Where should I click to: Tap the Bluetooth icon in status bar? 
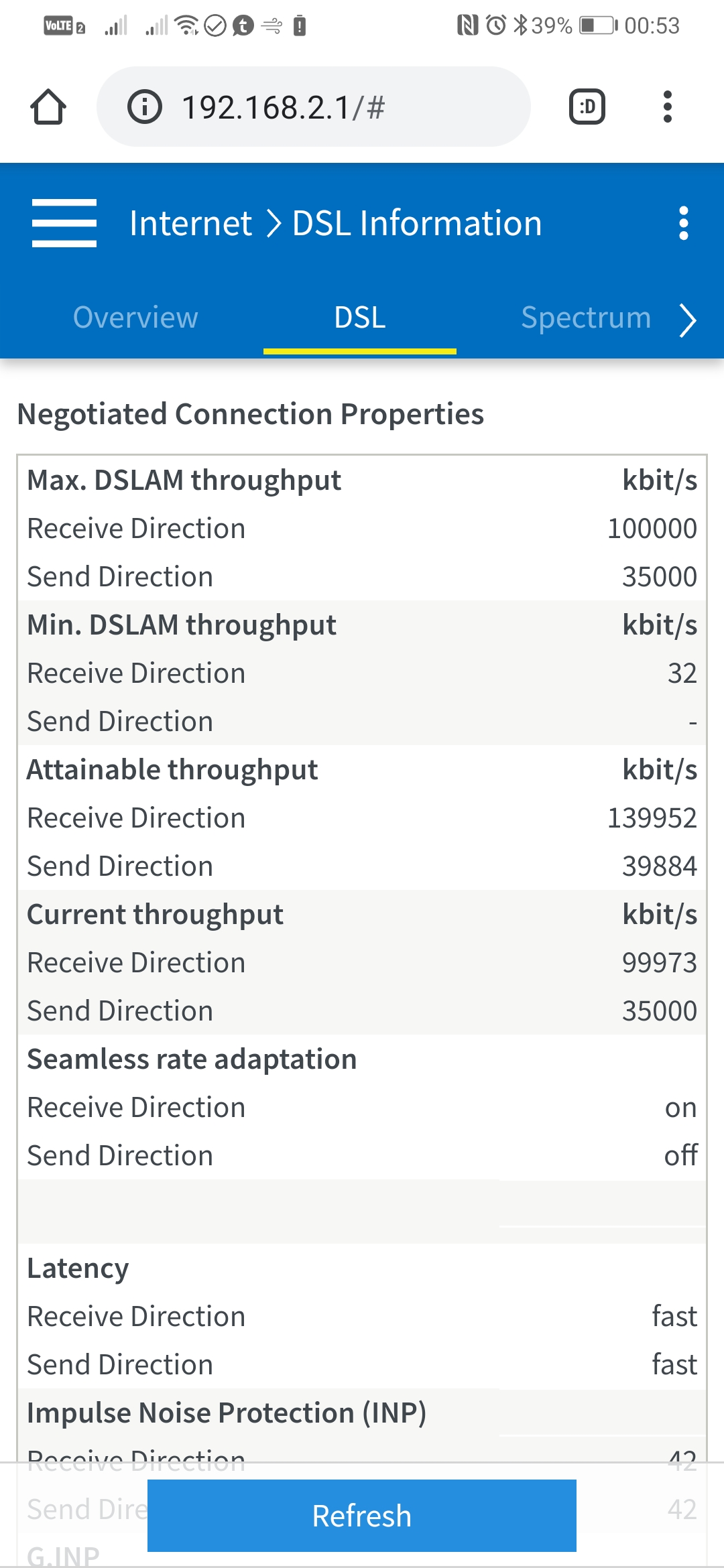(520, 25)
